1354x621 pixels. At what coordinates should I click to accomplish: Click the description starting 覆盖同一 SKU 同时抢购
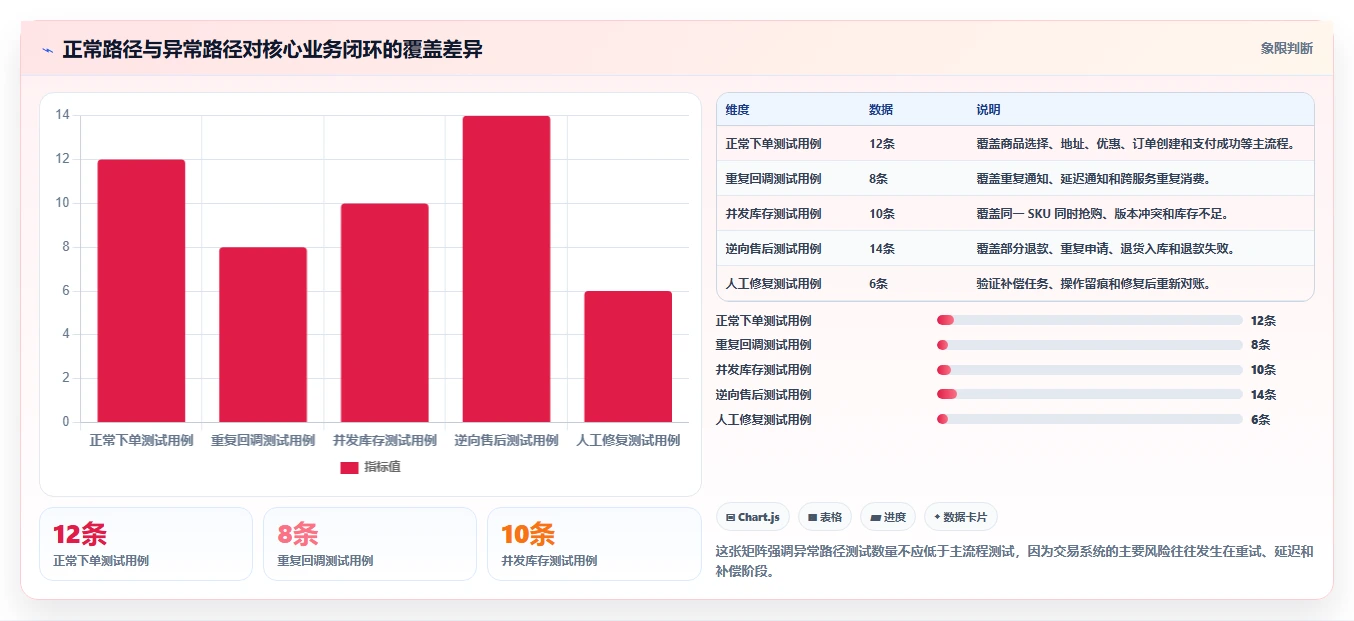coord(1102,214)
